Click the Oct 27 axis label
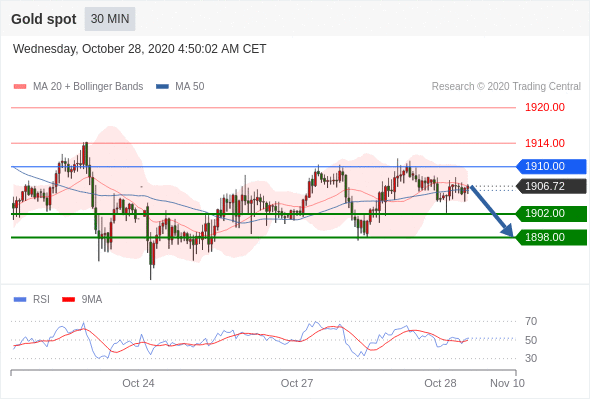590x400 pixels. pyautogui.click(x=297, y=383)
